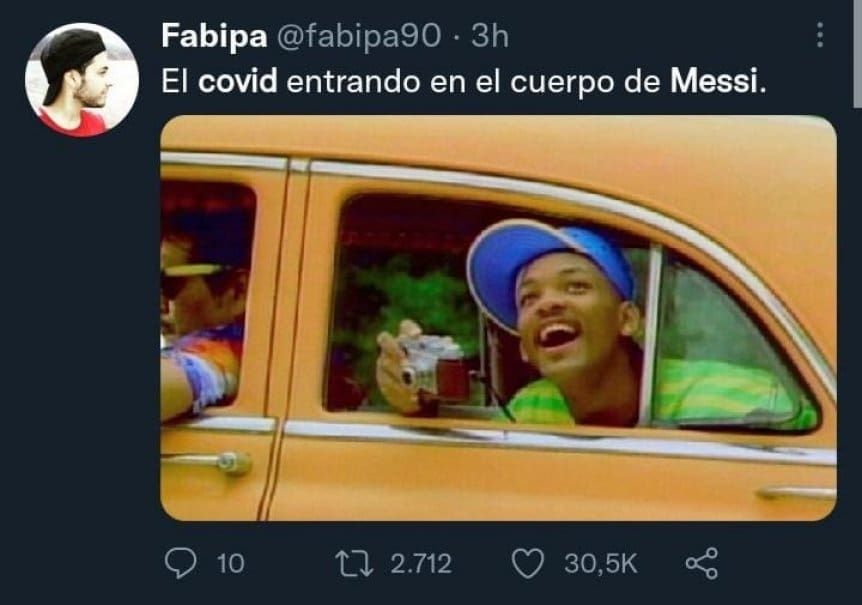Open the @fabipa90 handle link
This screenshot has height=605, width=862.
pyautogui.click(x=358, y=36)
